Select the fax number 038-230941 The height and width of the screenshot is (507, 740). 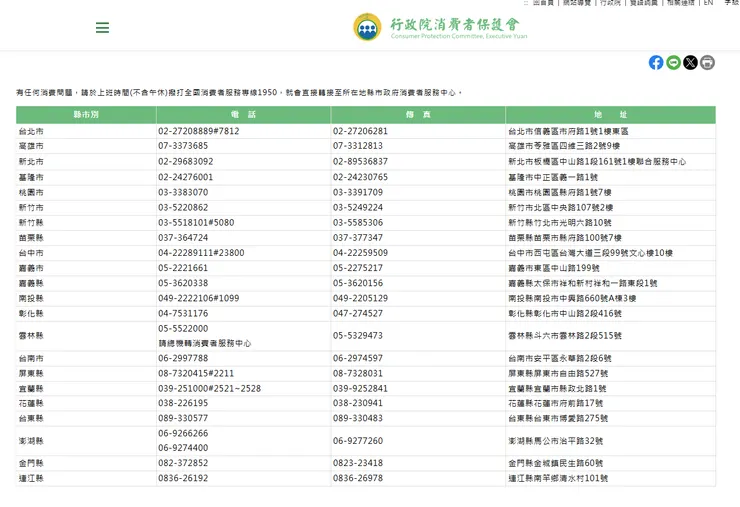coord(358,403)
